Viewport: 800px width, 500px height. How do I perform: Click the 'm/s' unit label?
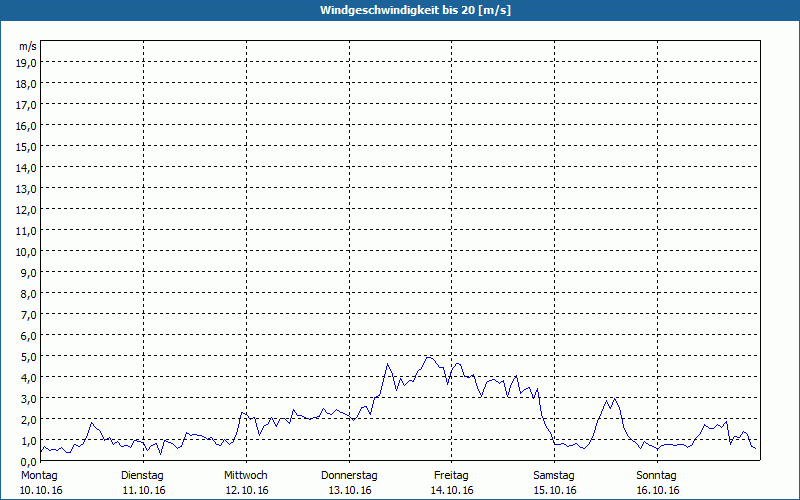[28, 46]
